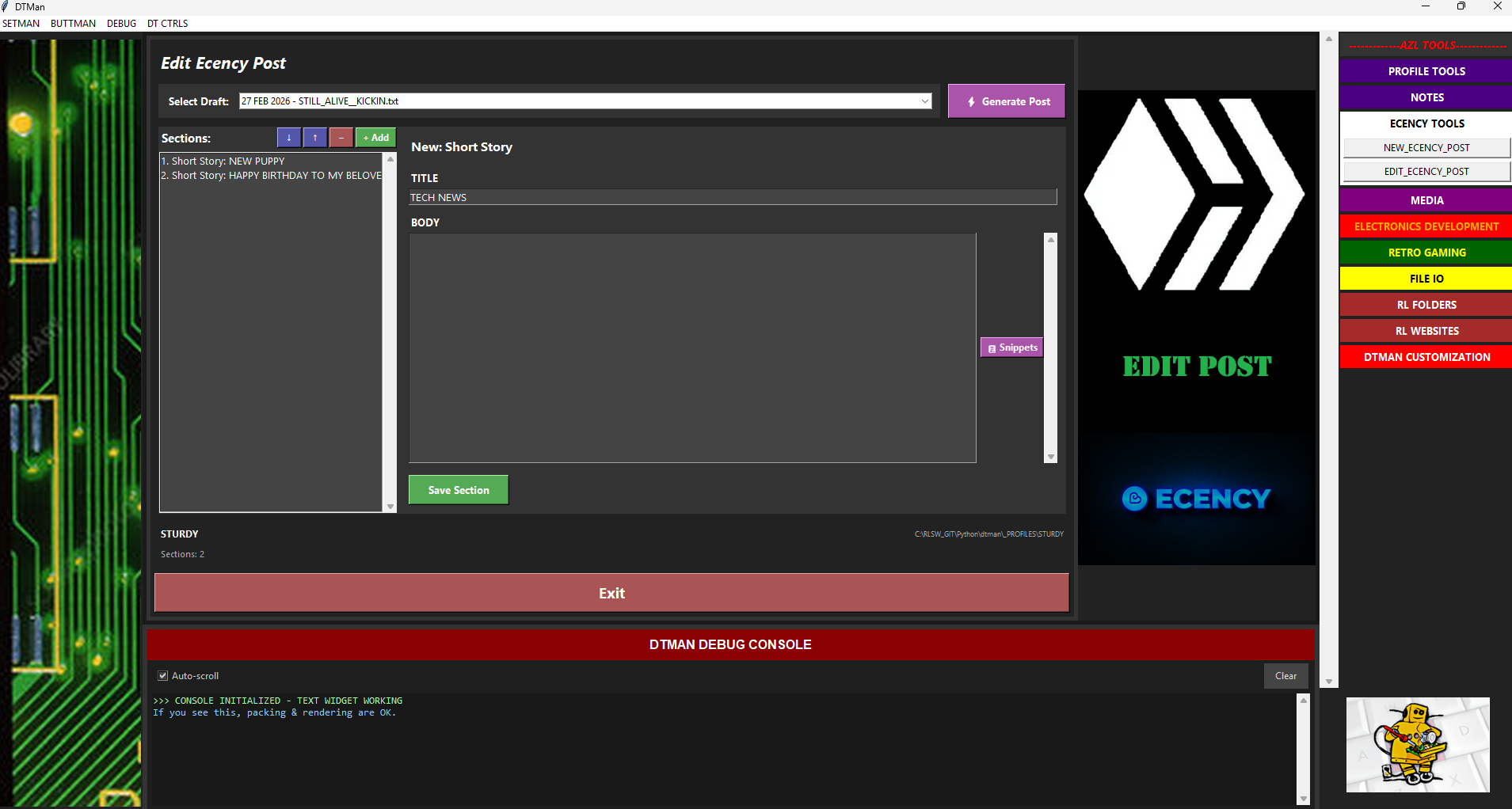Expand FILE IO category
The image size is (1512, 809).
point(1426,279)
